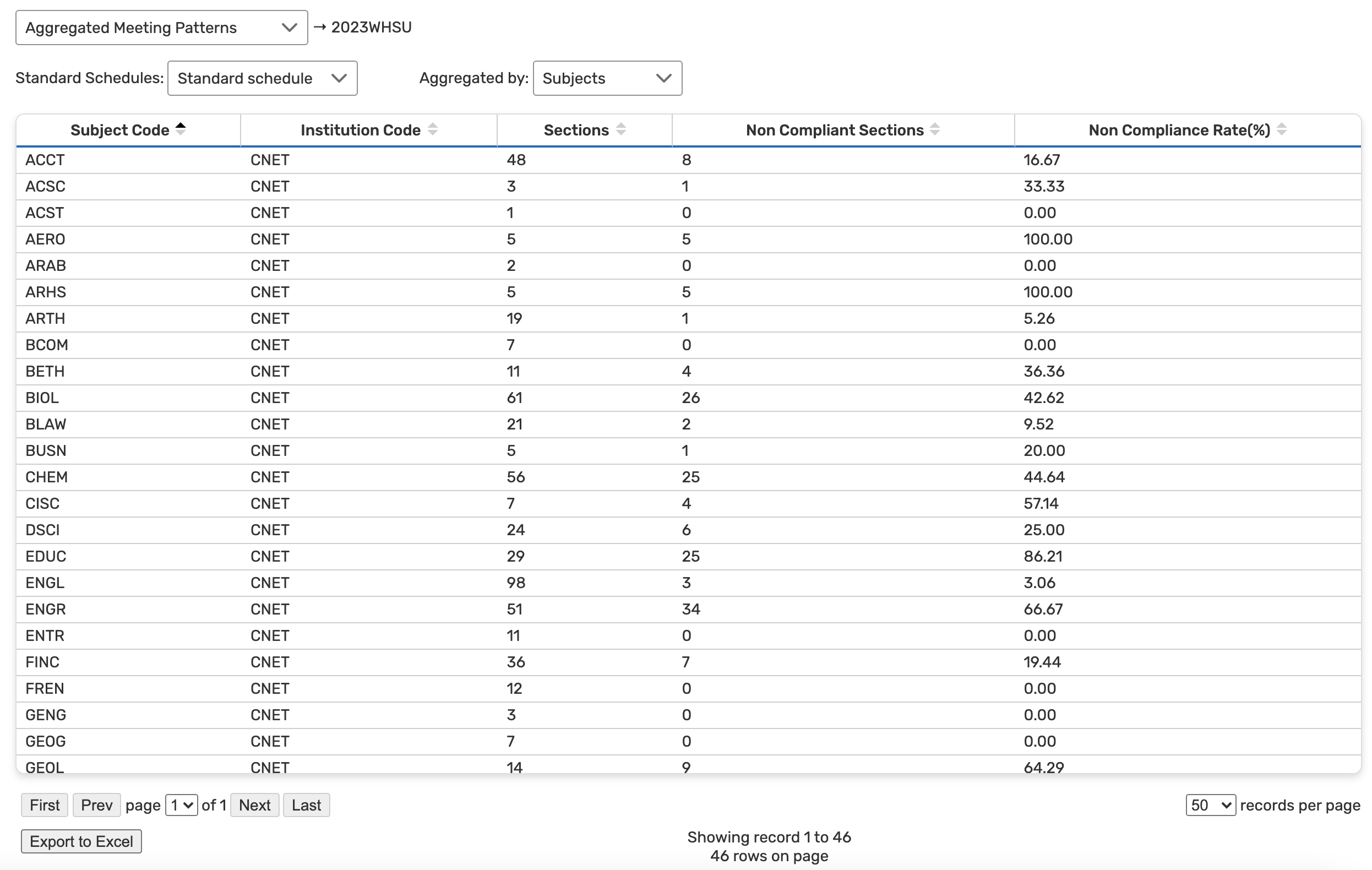Sort by Subject Code arrow icon

point(181,129)
